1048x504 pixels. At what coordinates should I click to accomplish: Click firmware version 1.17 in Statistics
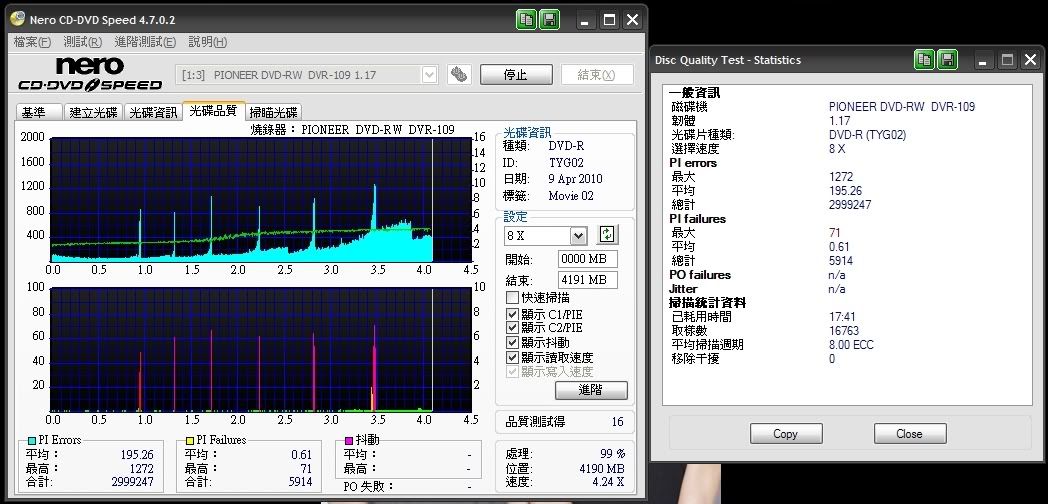coord(839,121)
